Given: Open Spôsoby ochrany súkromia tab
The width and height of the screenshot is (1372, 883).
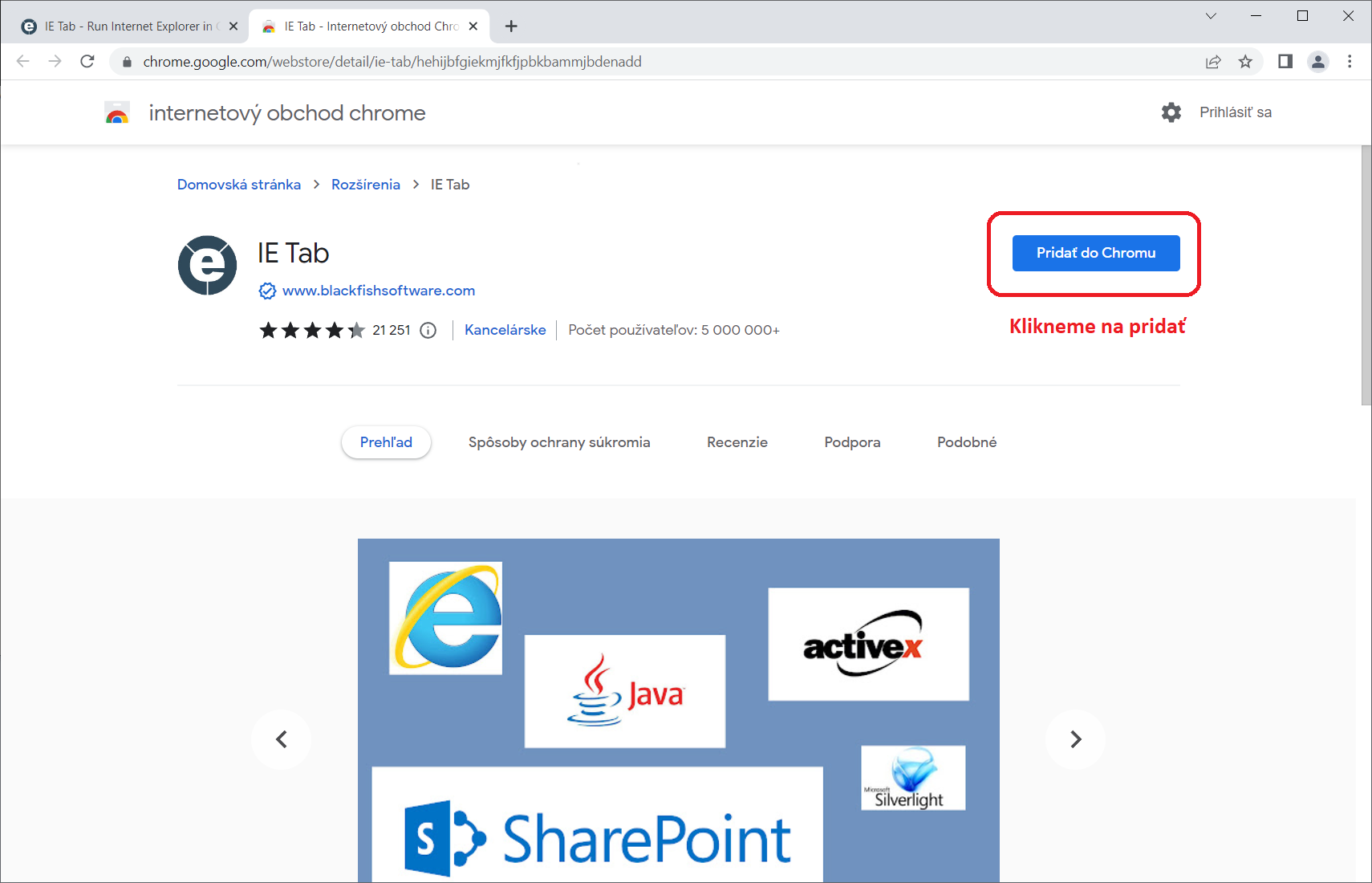Looking at the screenshot, I should coord(559,442).
